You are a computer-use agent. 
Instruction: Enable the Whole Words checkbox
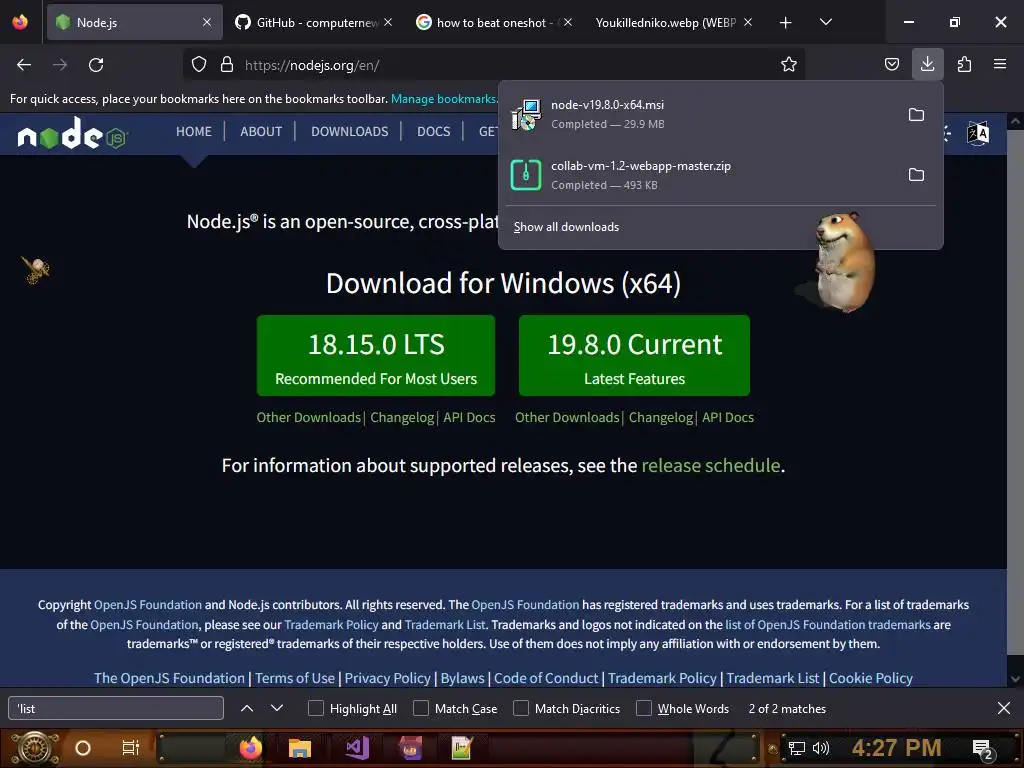(643, 708)
